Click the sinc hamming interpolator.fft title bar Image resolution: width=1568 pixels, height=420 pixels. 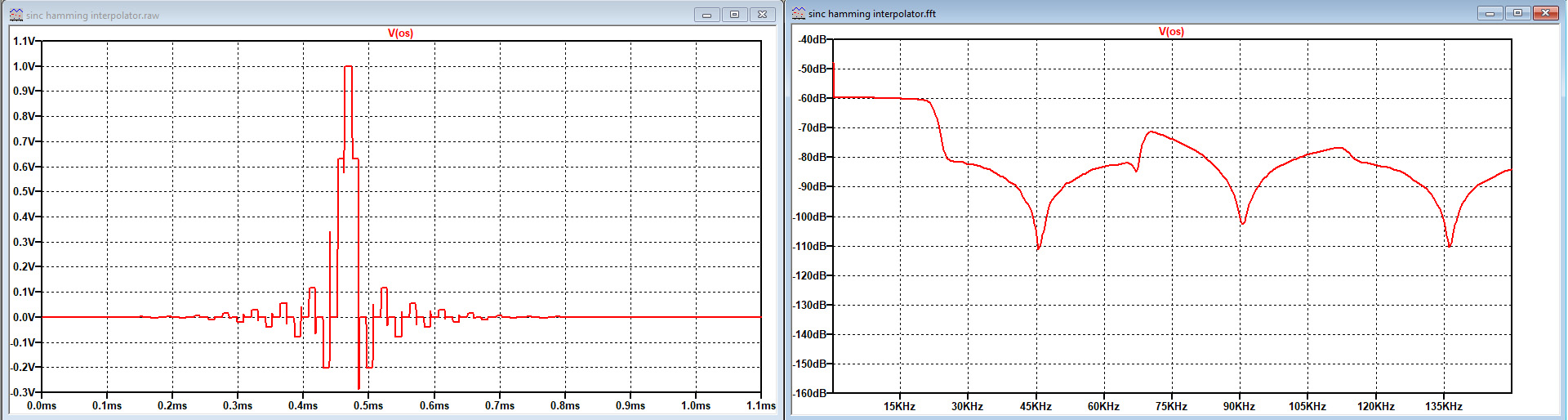(x=1175, y=13)
